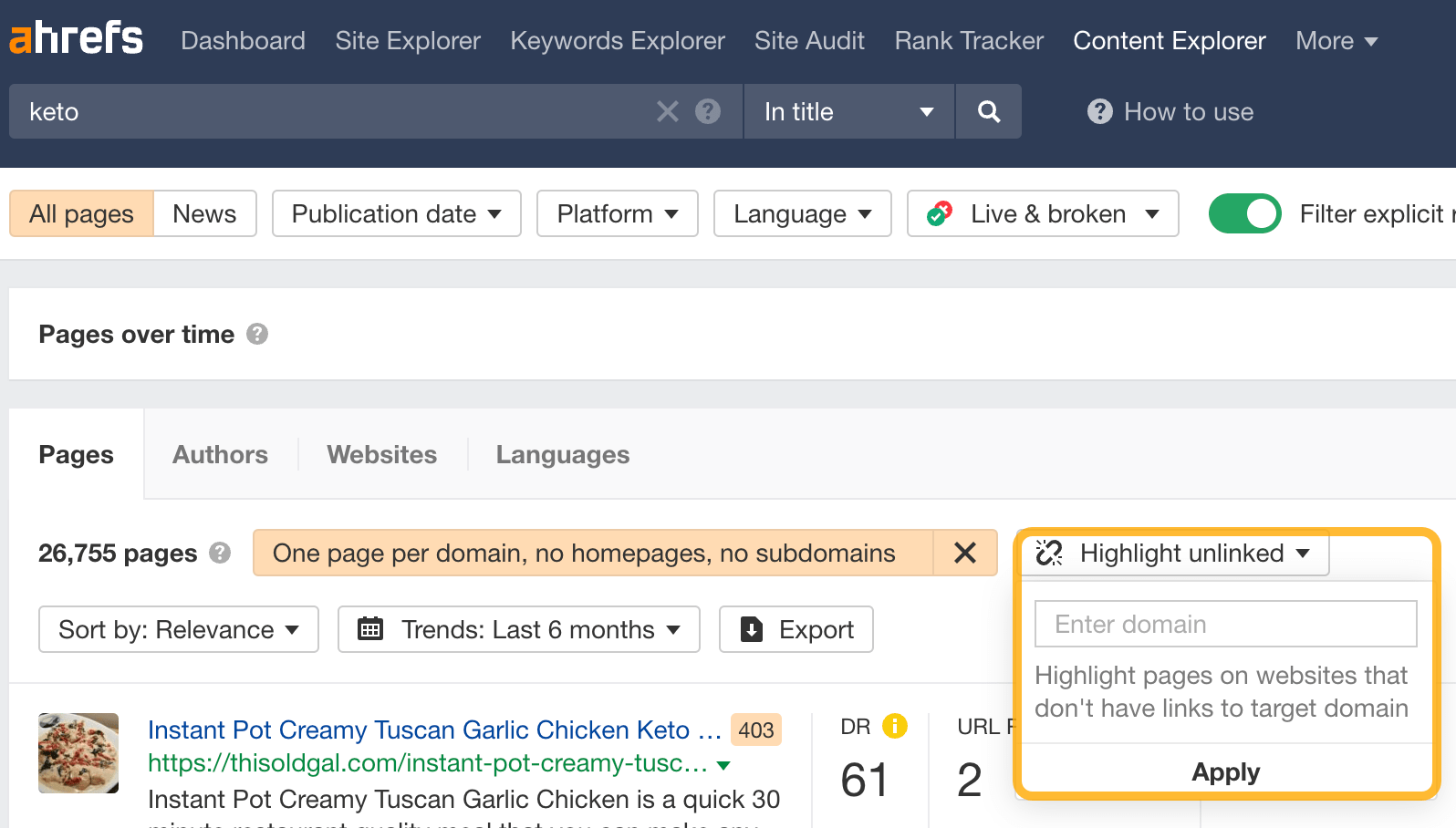Click the DR info icon
Viewport: 1456px width, 828px height.
[895, 726]
